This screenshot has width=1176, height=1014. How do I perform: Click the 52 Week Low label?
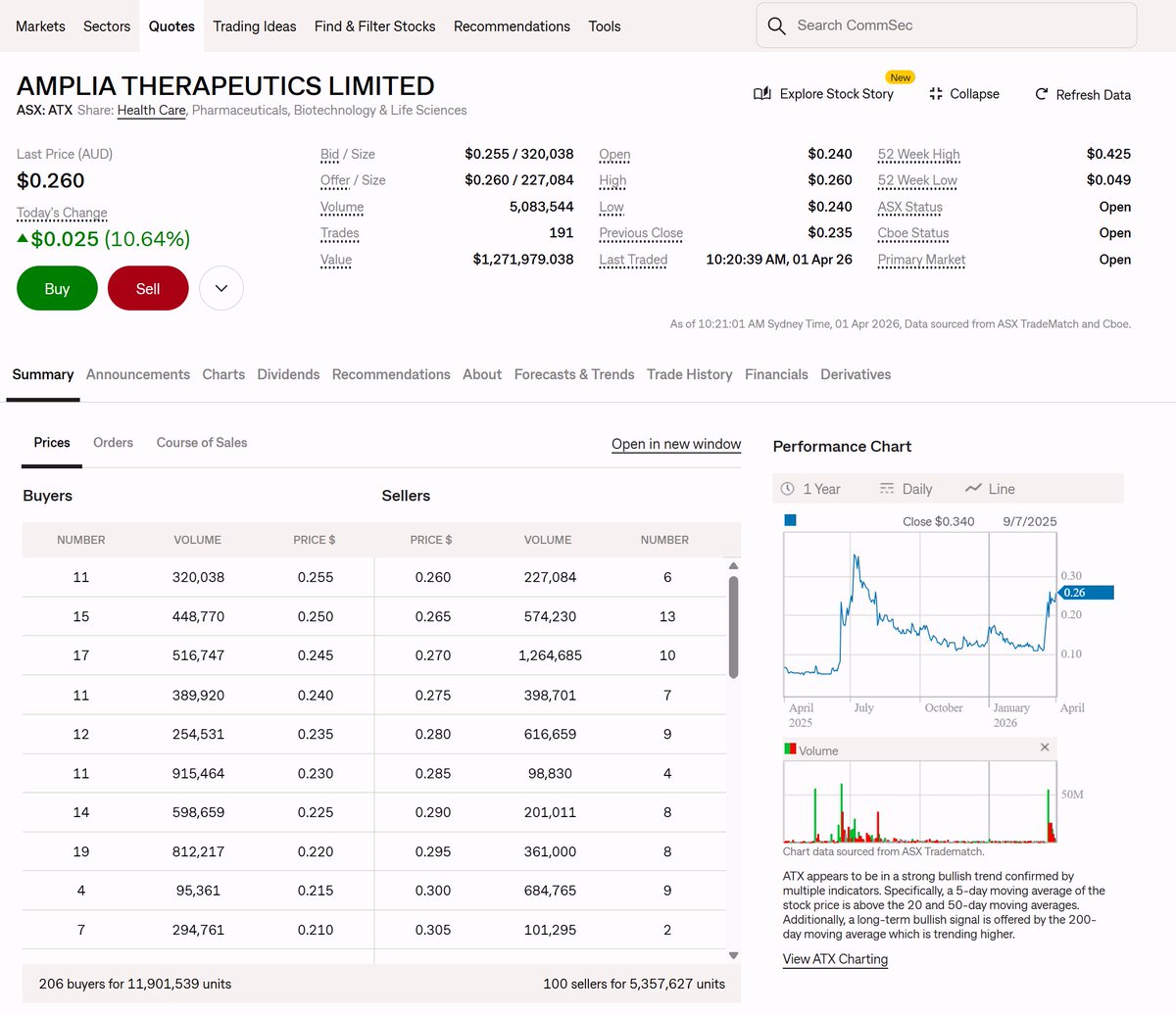tap(917, 180)
